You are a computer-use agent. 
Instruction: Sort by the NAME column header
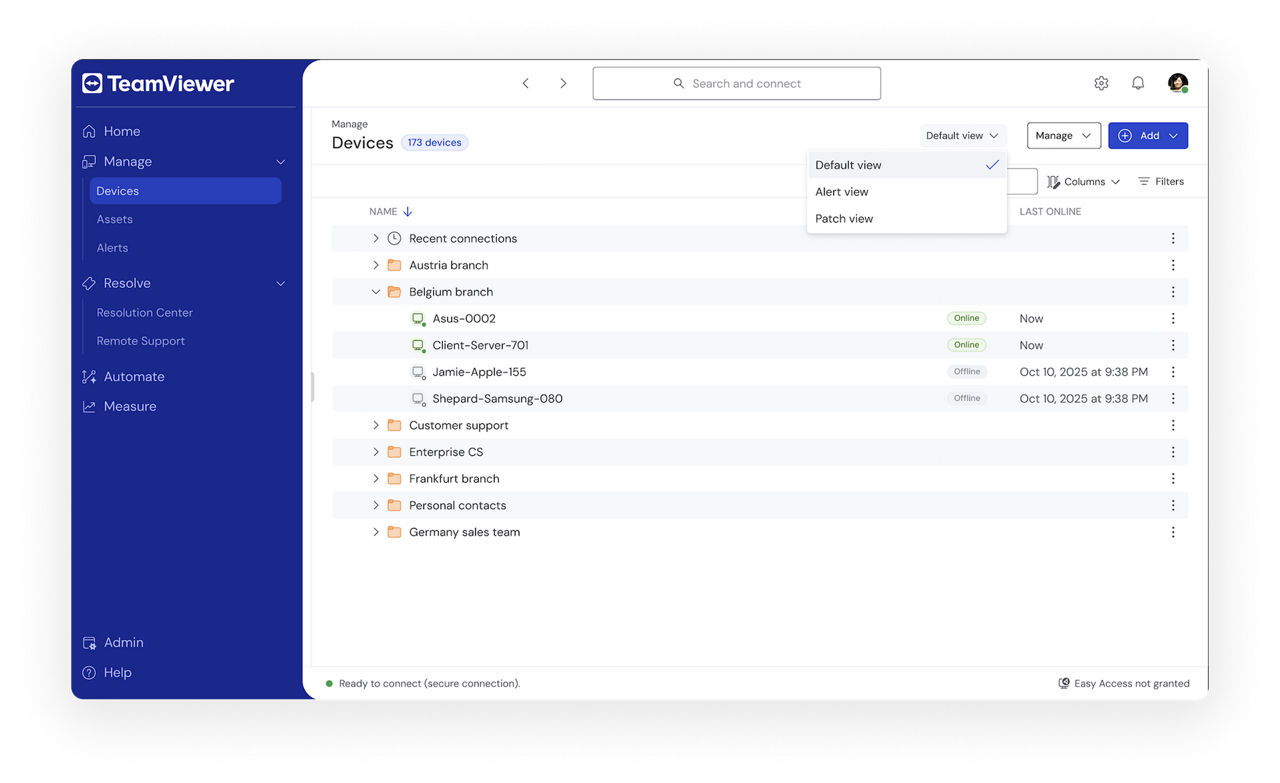point(391,212)
